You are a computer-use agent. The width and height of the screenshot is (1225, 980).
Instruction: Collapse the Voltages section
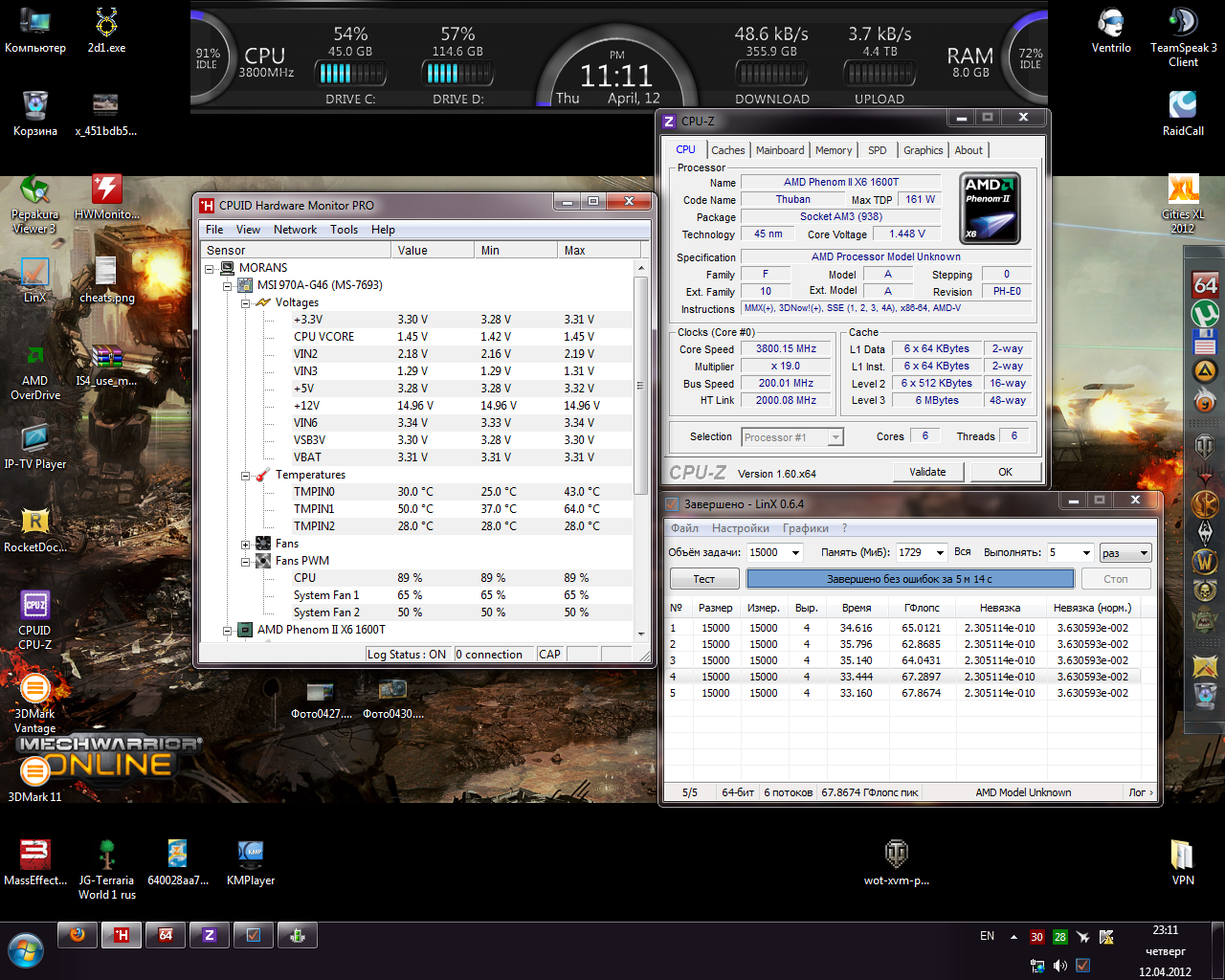[x=245, y=302]
